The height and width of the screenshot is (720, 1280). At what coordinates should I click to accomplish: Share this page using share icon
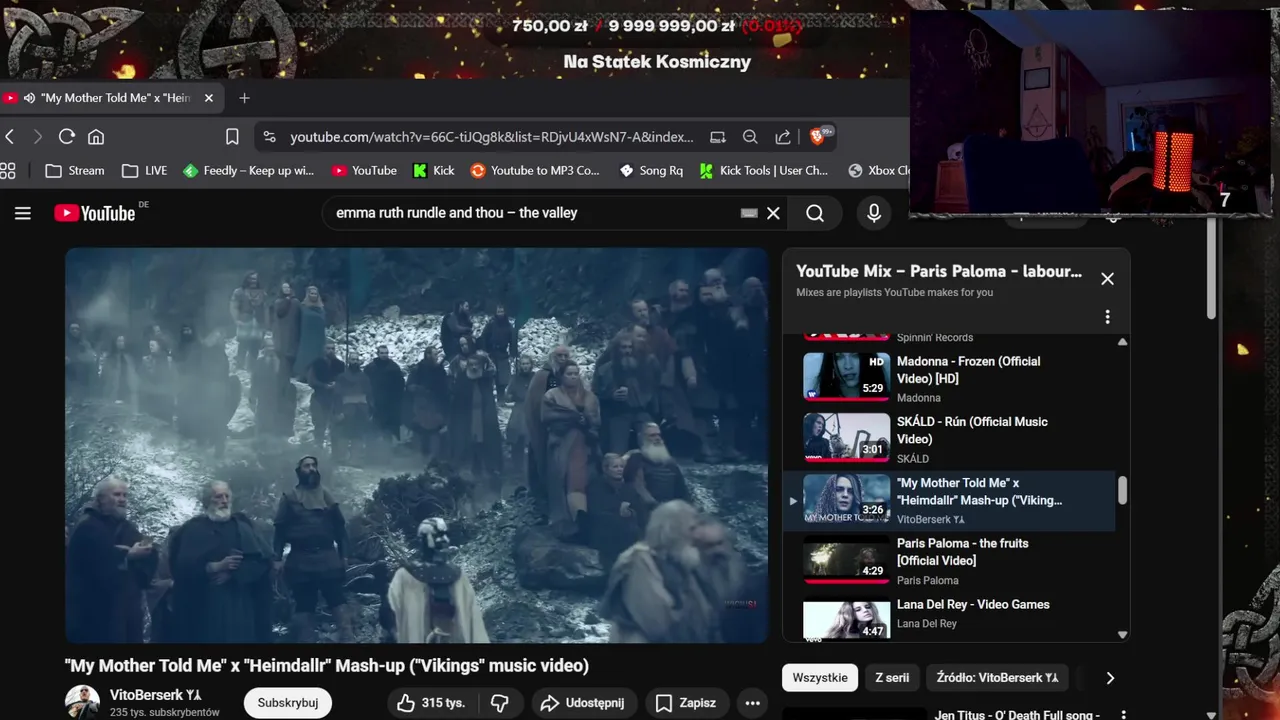pos(783,137)
